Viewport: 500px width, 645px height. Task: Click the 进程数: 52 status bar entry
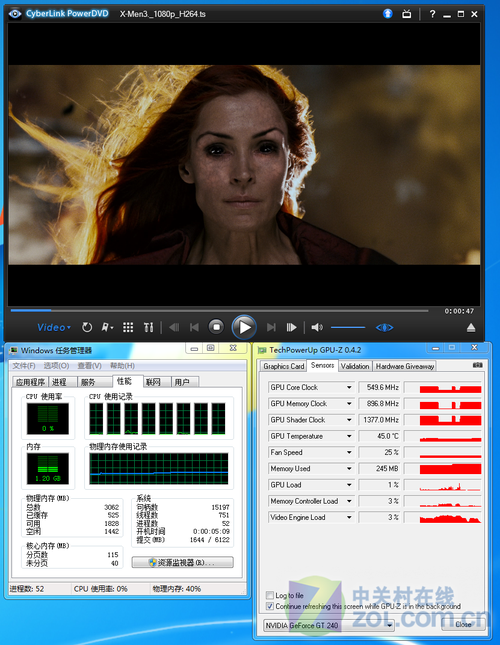(x=27, y=589)
